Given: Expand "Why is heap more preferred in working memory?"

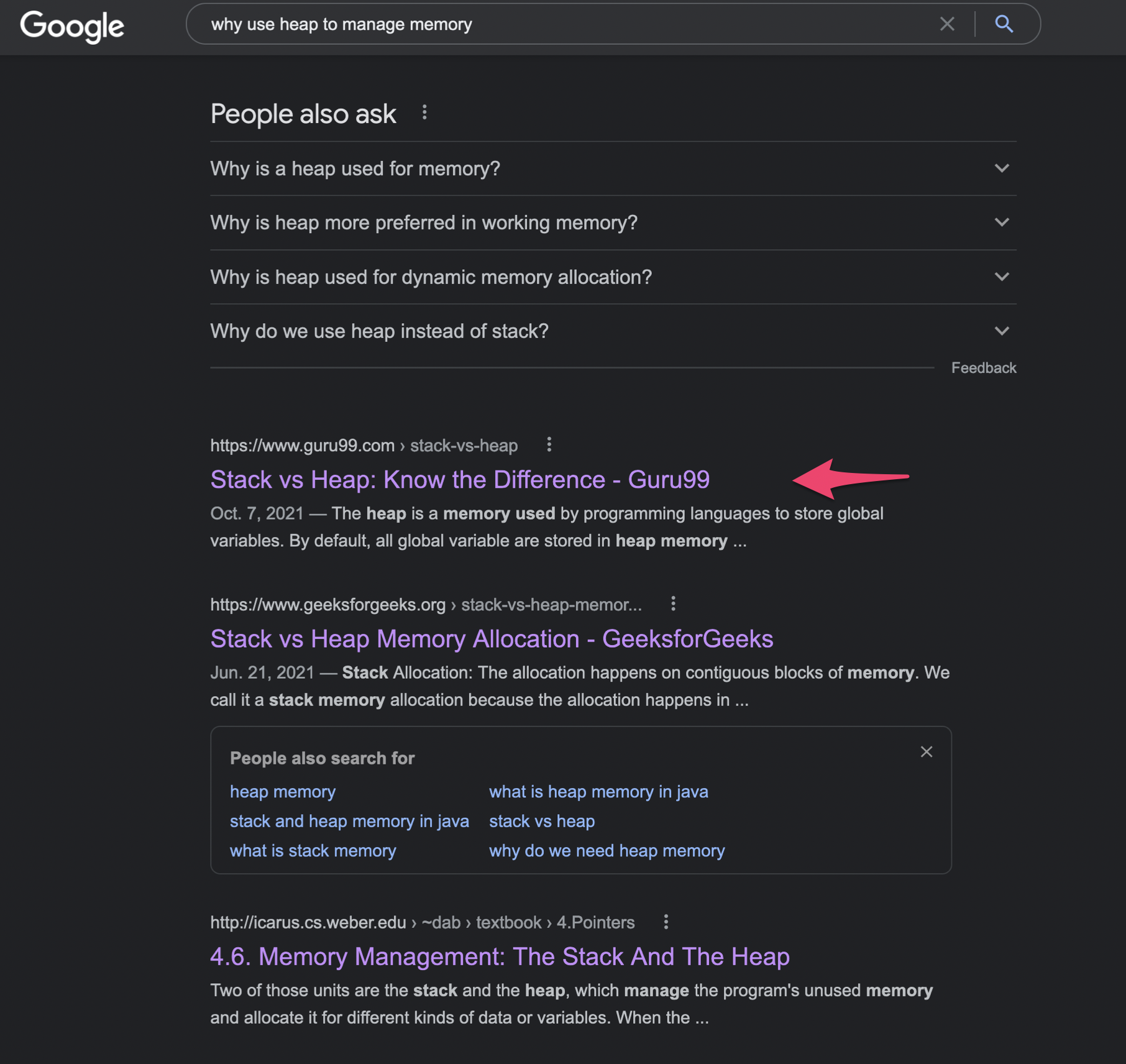Looking at the screenshot, I should [x=613, y=222].
